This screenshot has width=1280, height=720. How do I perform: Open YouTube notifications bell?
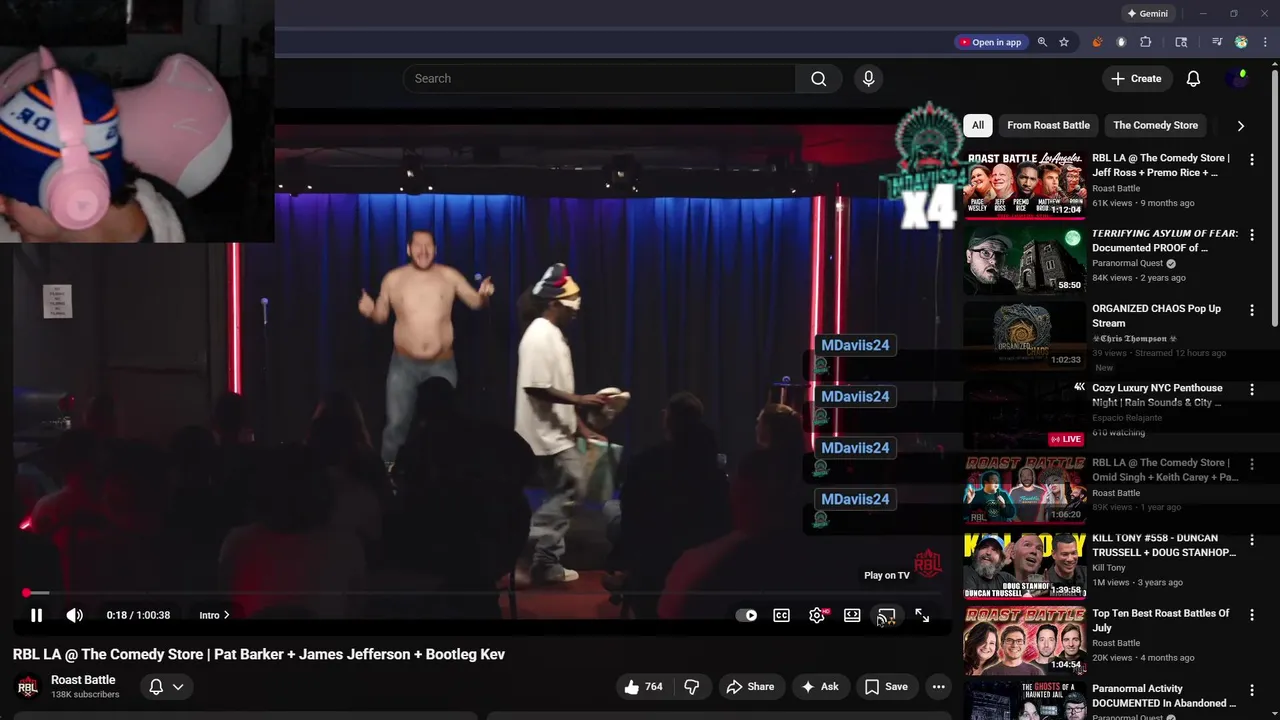tap(1193, 78)
